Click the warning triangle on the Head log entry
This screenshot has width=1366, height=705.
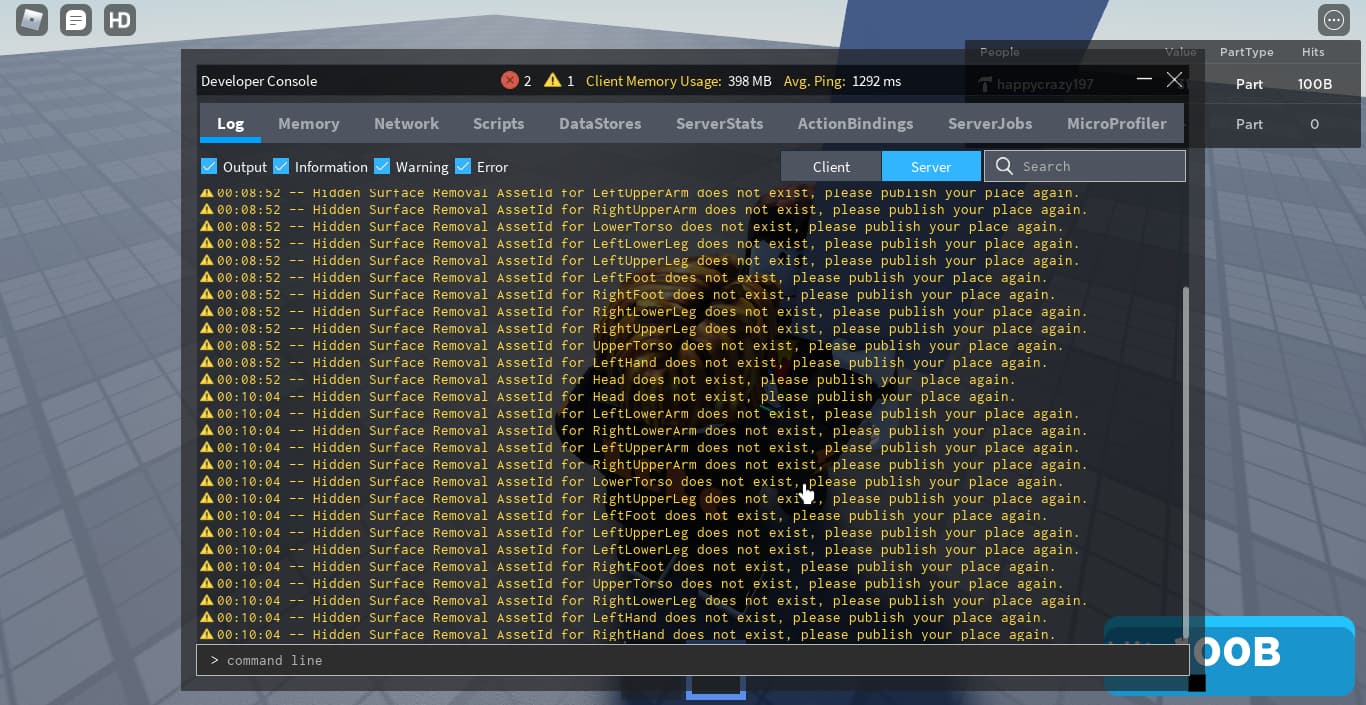tap(206, 379)
